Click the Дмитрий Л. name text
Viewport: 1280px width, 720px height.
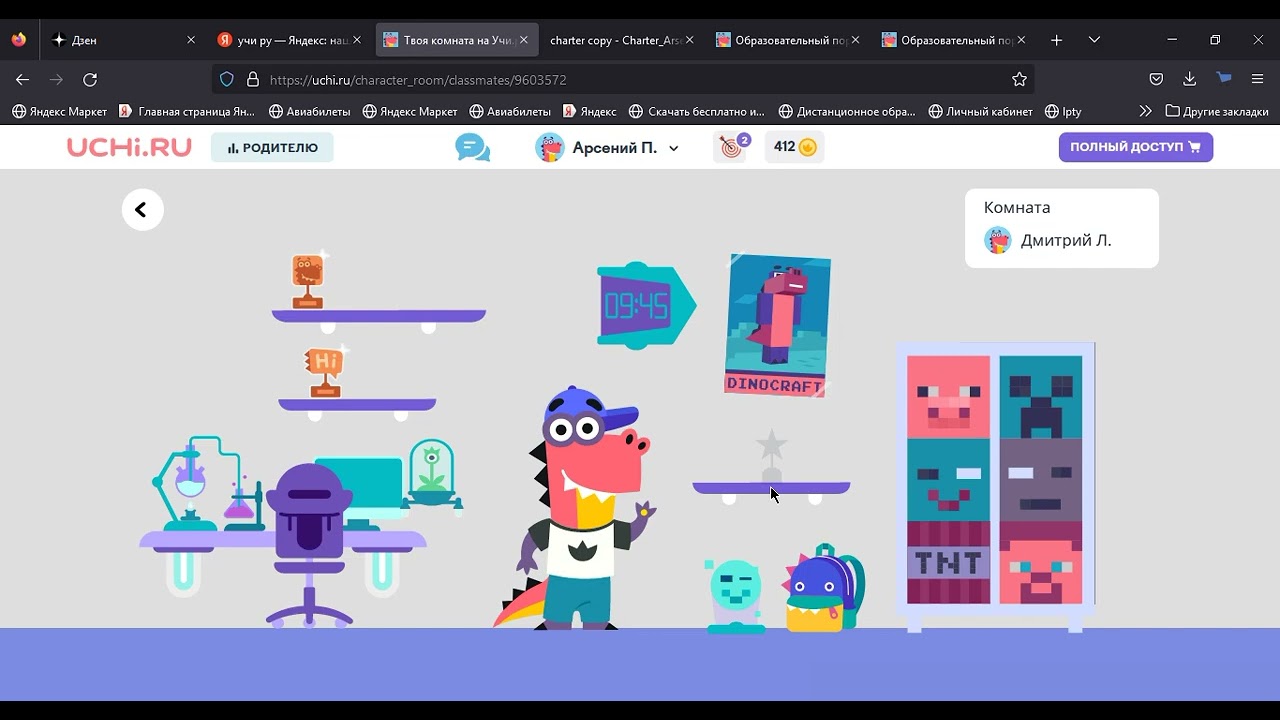pos(1066,240)
